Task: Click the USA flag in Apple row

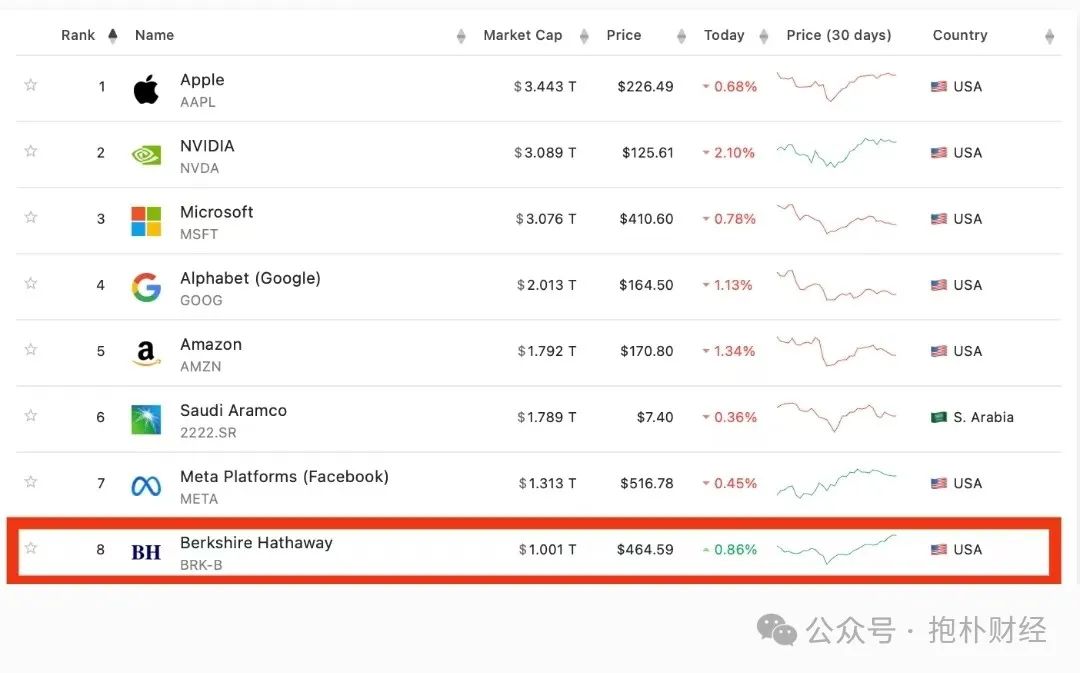Action: pyautogui.click(x=938, y=87)
